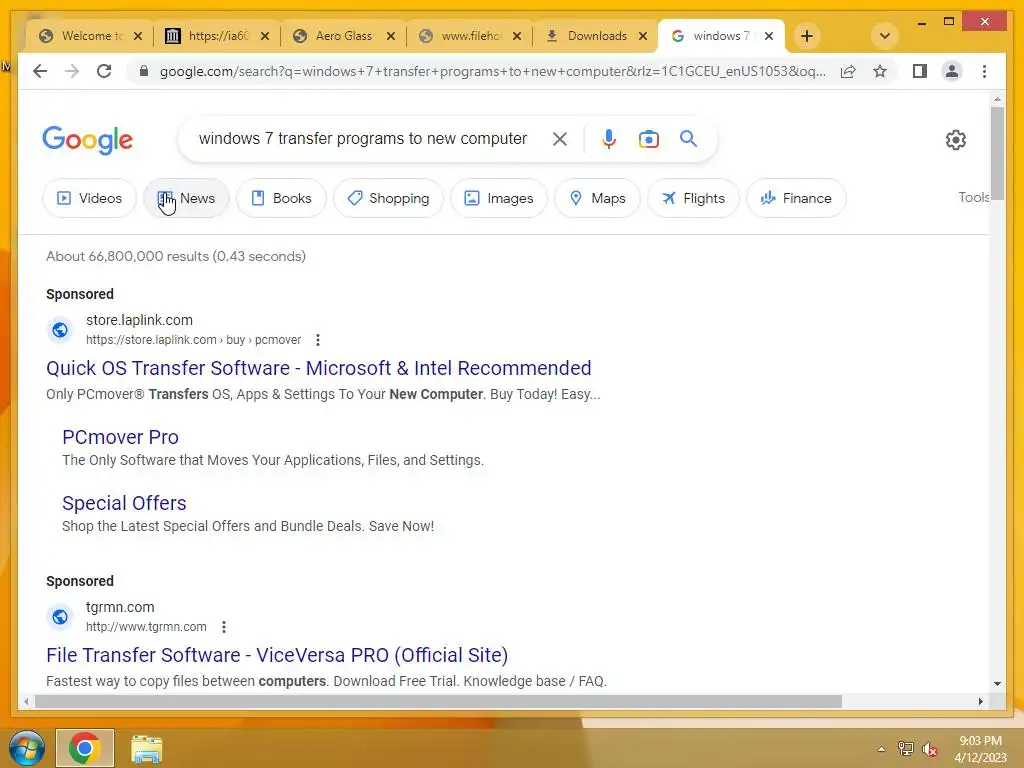
Task: Open File Transfer Software ViceVersa PRO result
Action: [x=277, y=655]
